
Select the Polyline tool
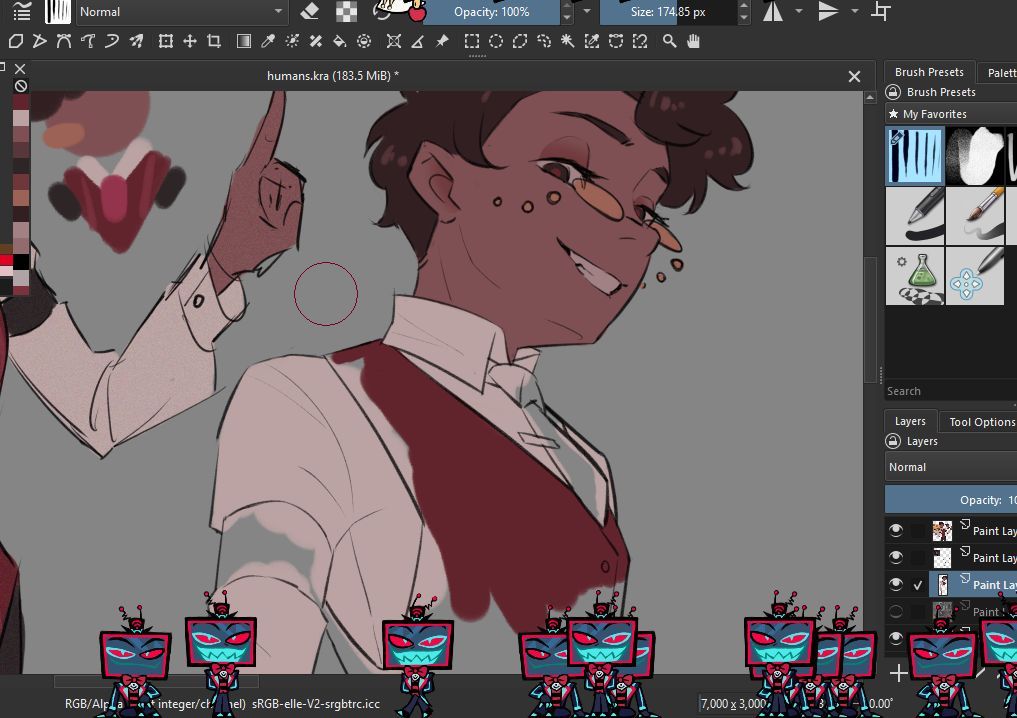click(x=40, y=42)
